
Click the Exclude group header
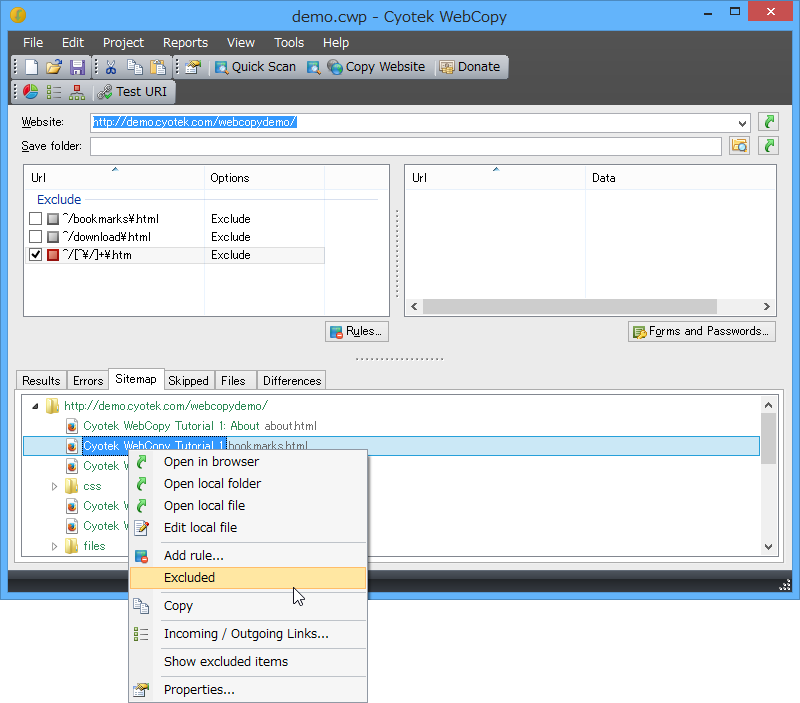[59, 199]
